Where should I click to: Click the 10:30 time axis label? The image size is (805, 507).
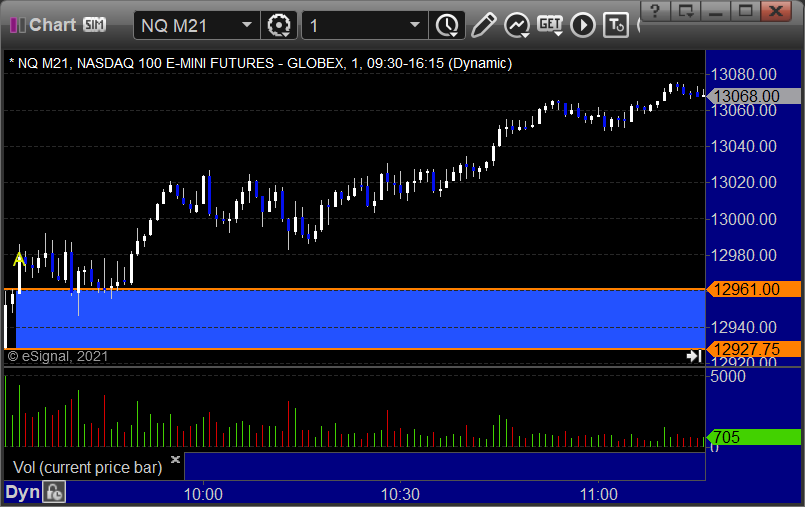point(400,494)
